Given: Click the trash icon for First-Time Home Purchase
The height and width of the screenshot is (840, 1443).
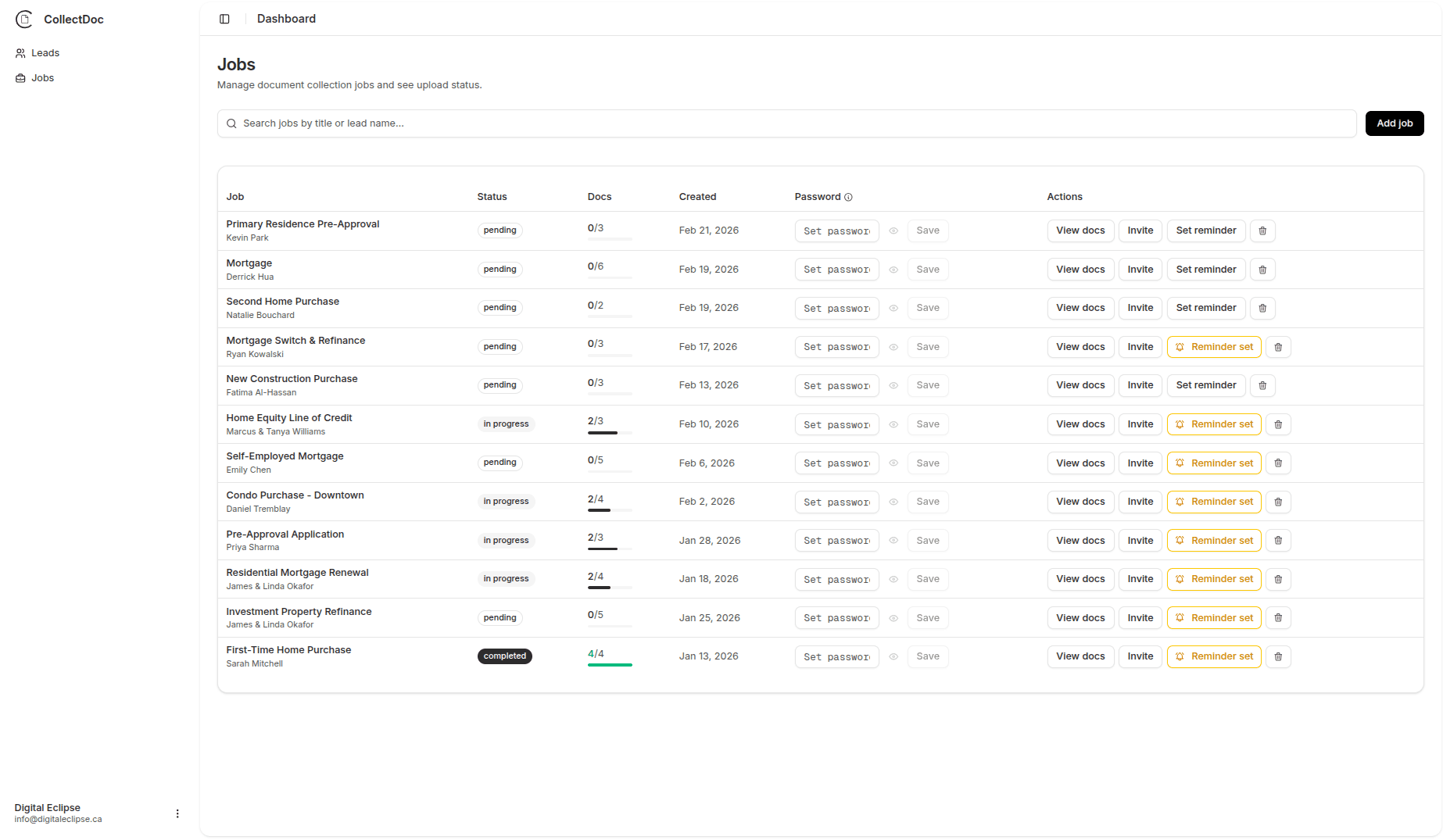Looking at the screenshot, I should click(1278, 656).
